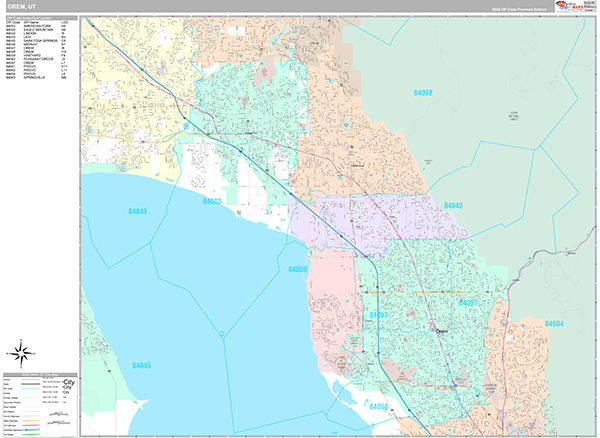This screenshot has height=438, width=600.
Task: Select the Springville row in ZIP index
Action: pos(39,77)
